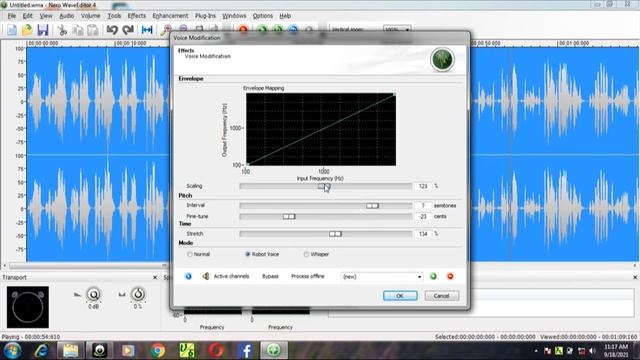Click the time Stretch slider handle
This screenshot has height=360, width=640.
point(336,234)
